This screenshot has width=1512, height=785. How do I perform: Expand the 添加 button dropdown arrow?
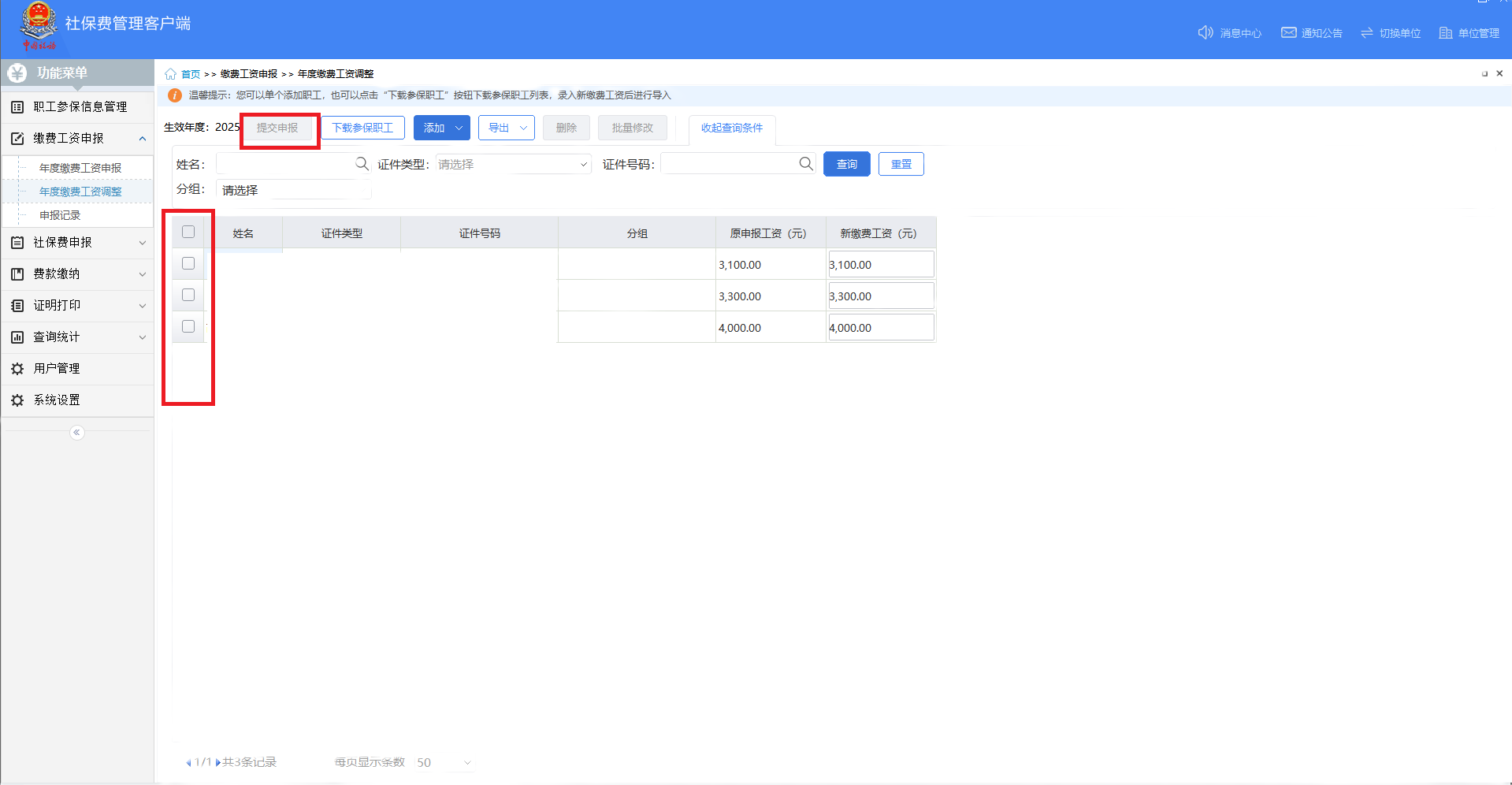point(459,128)
